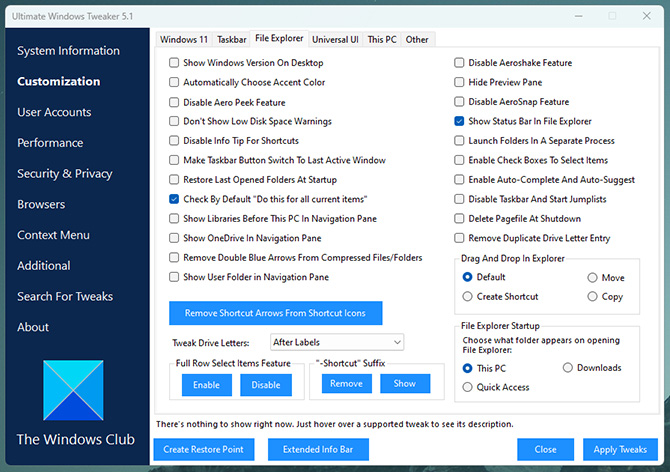Viewport: 670px width, 472px height.
Task: Check Don't Show Low Disk Space Warnings
Action: (174, 121)
